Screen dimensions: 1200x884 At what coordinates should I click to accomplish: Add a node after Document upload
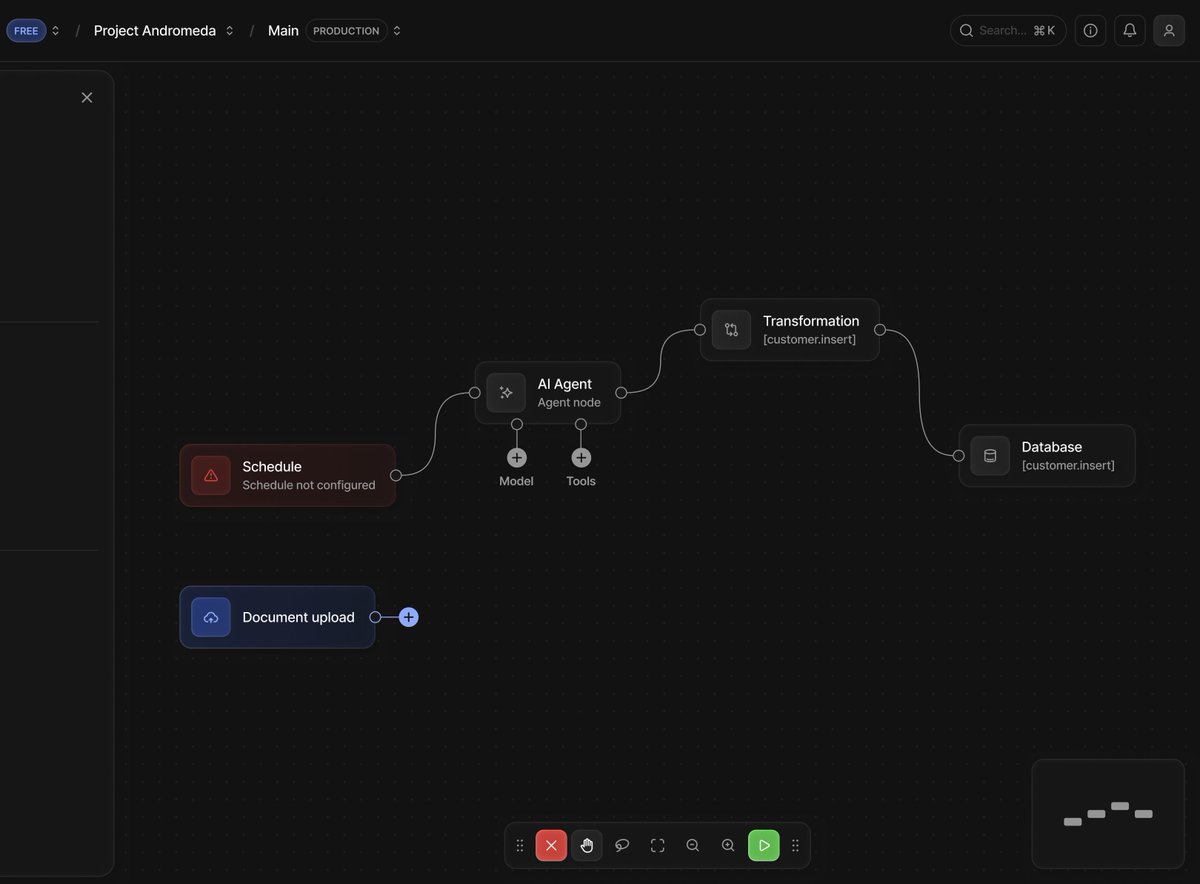pos(409,617)
